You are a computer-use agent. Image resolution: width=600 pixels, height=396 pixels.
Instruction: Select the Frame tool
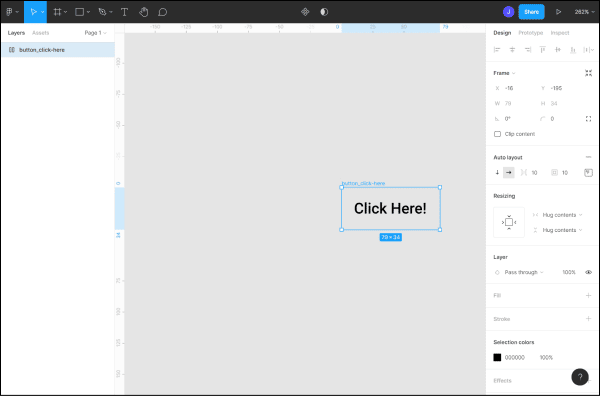pyautogui.click(x=57, y=12)
